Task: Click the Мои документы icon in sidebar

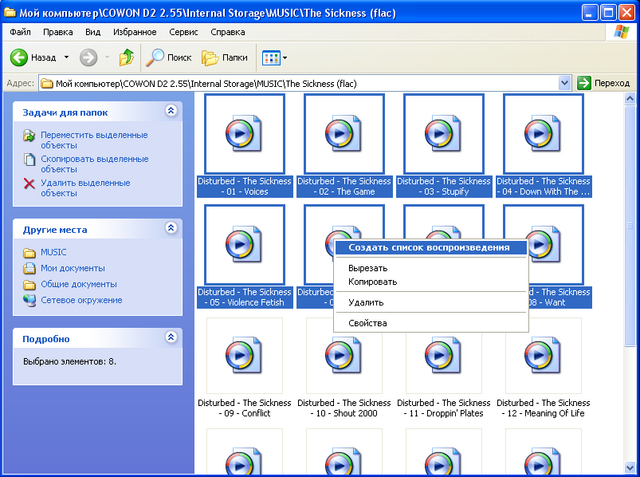Action: [29, 268]
